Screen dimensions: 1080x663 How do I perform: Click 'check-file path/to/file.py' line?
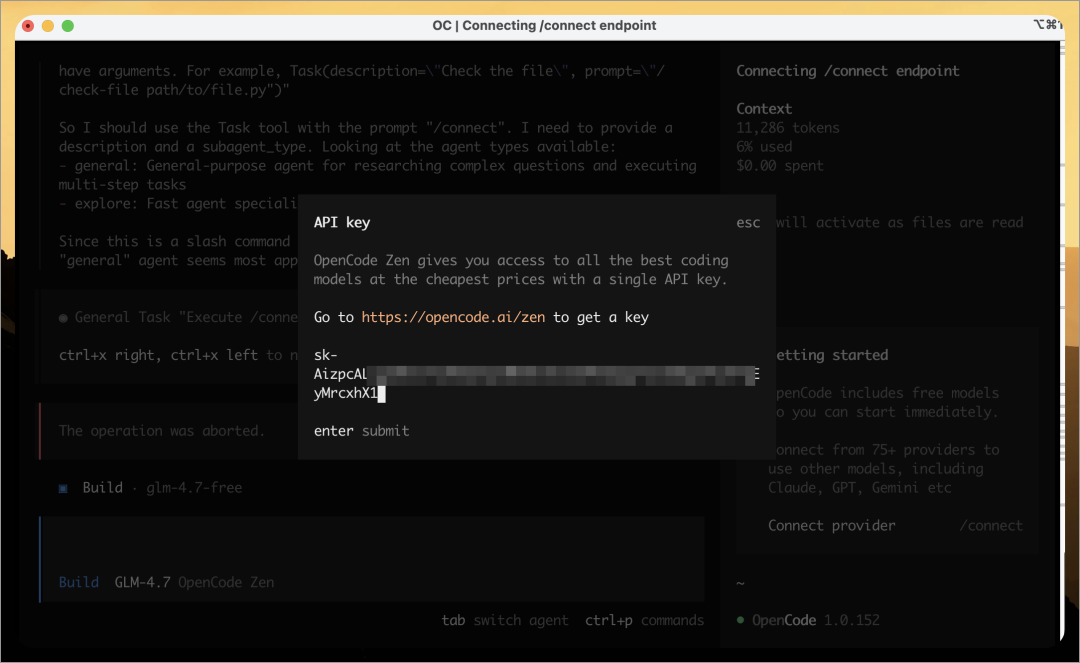click(x=174, y=90)
